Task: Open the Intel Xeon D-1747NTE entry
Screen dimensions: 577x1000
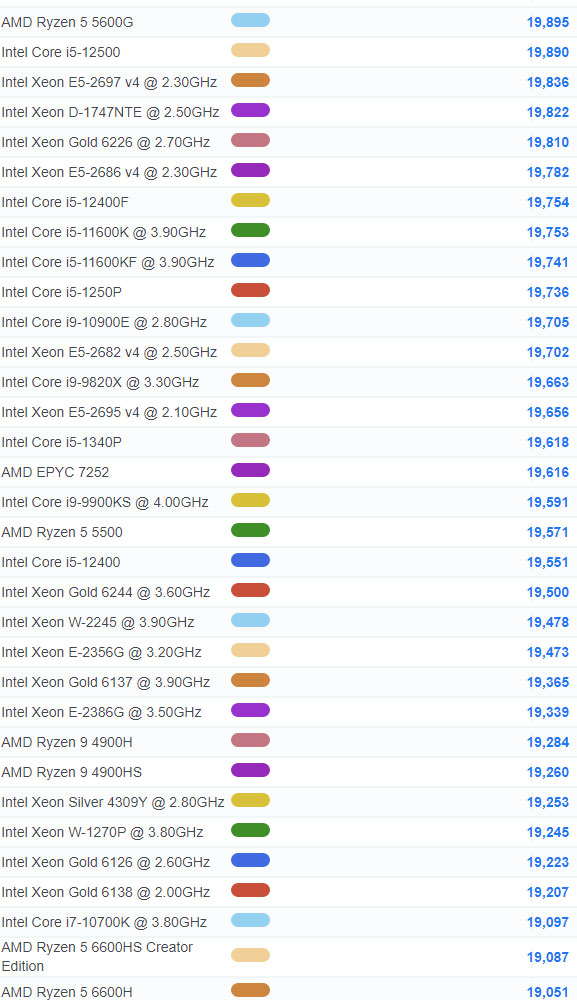Action: coord(110,112)
